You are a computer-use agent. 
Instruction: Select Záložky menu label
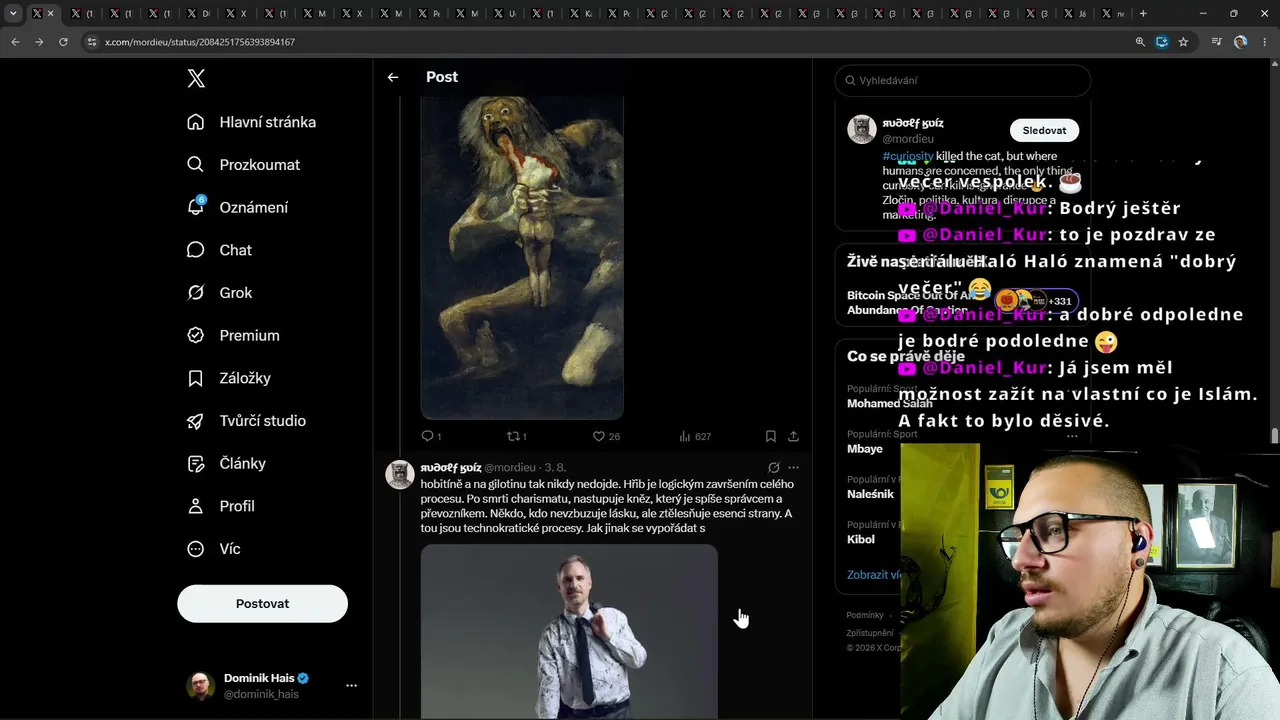pyautogui.click(x=245, y=378)
